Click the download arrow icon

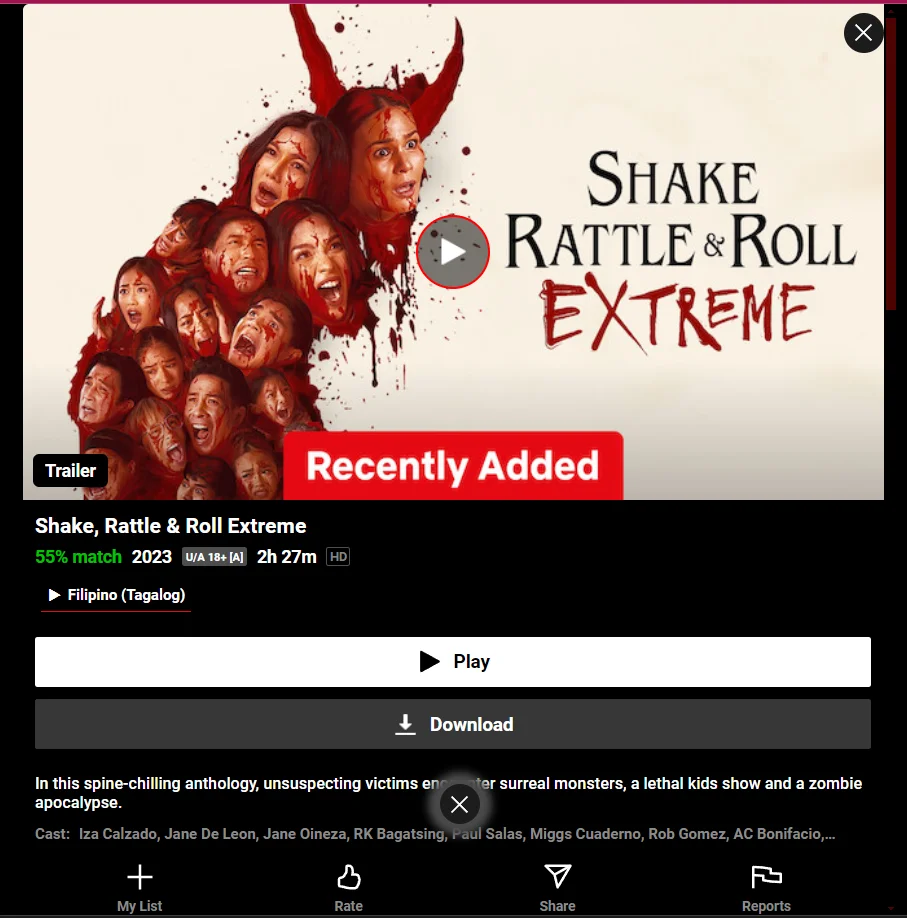405,724
